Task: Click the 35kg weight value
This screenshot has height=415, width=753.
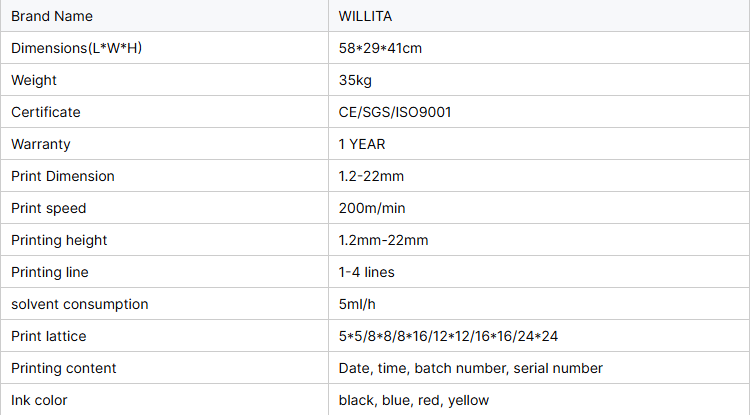Action: point(356,80)
